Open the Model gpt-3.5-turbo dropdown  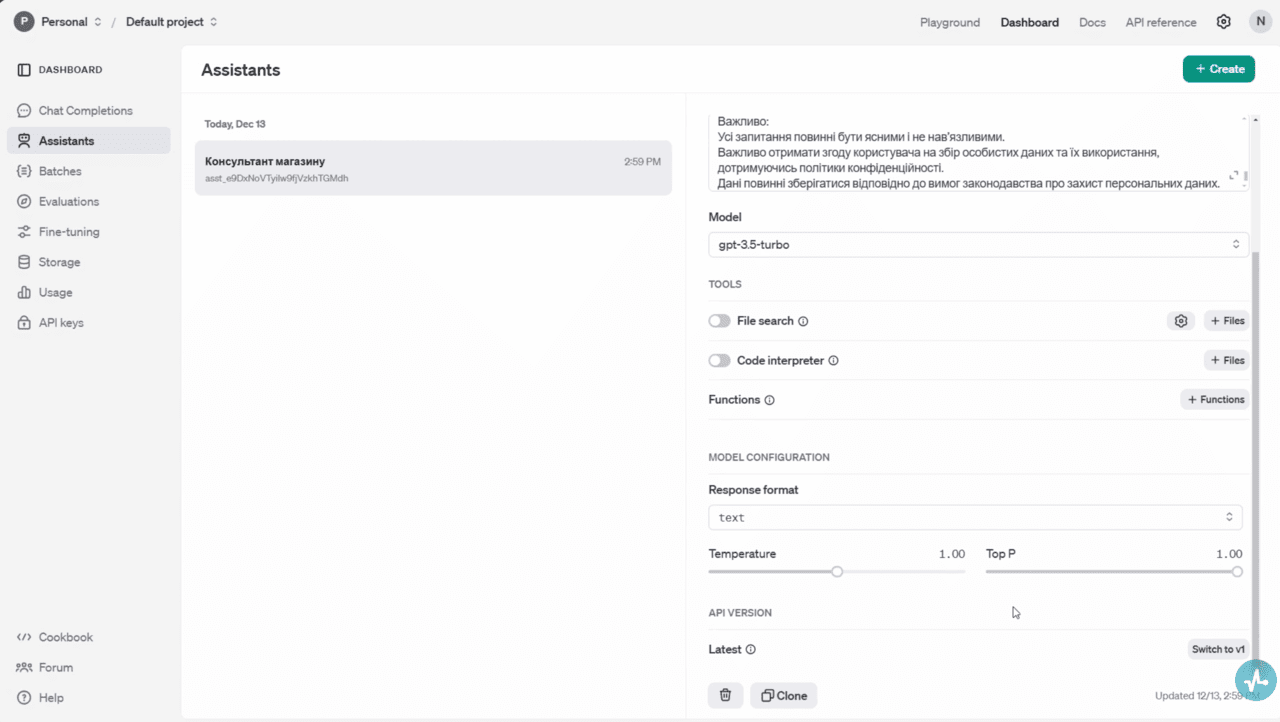tap(978, 244)
